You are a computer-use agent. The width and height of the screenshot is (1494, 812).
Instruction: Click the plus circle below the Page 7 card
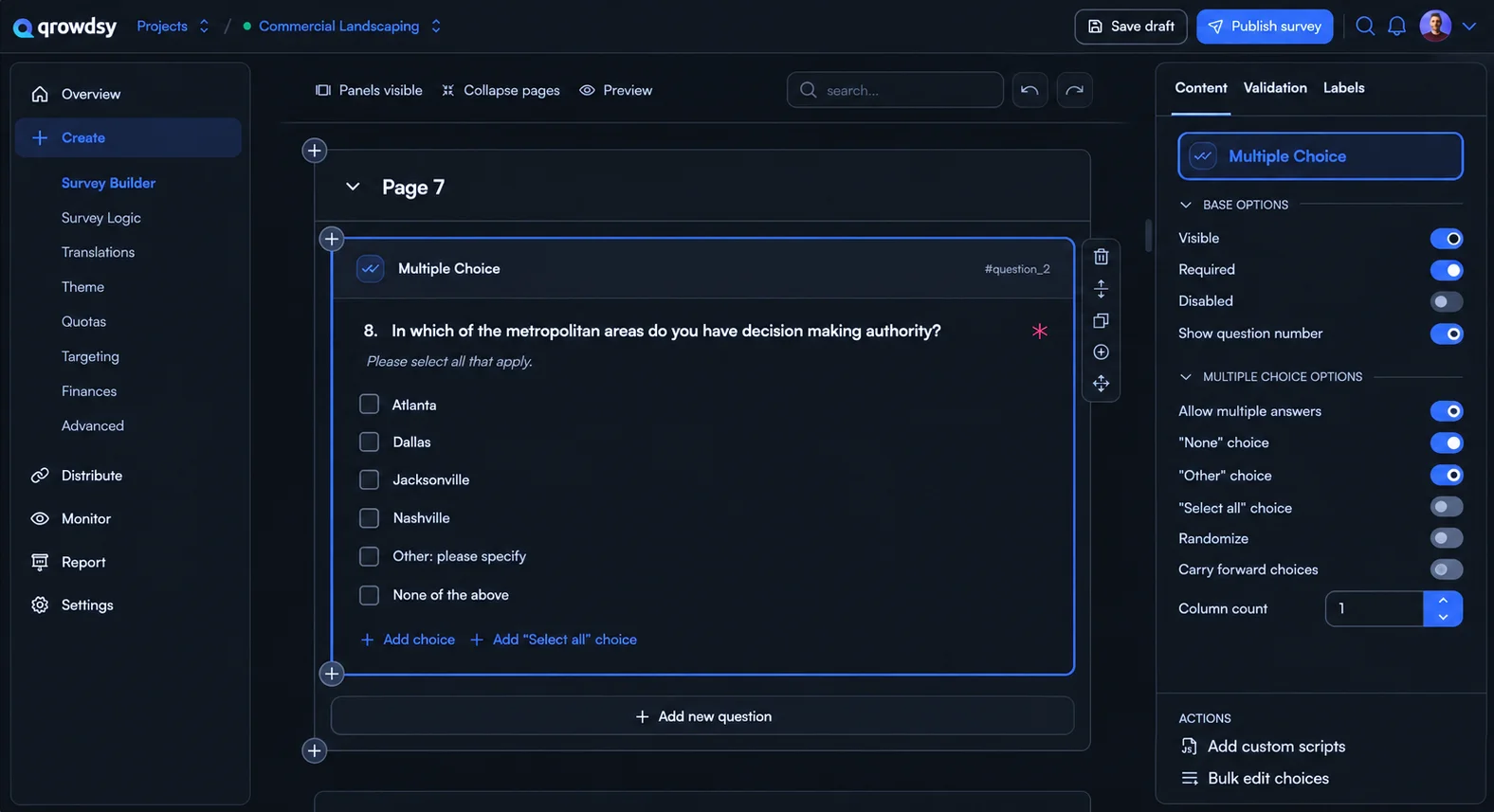pos(315,751)
